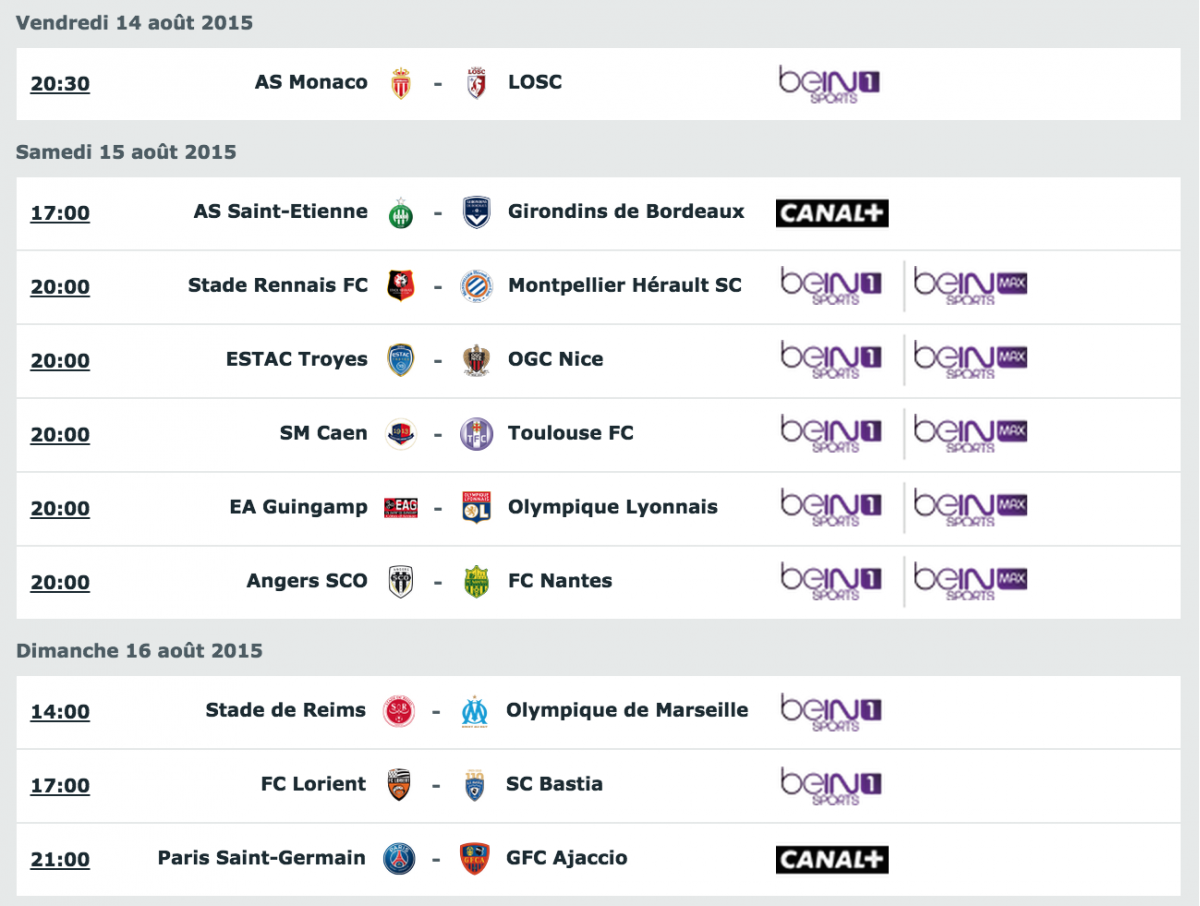1200x906 pixels.
Task: Open the 20:30 AS Monaco match time link
Action: pos(60,84)
